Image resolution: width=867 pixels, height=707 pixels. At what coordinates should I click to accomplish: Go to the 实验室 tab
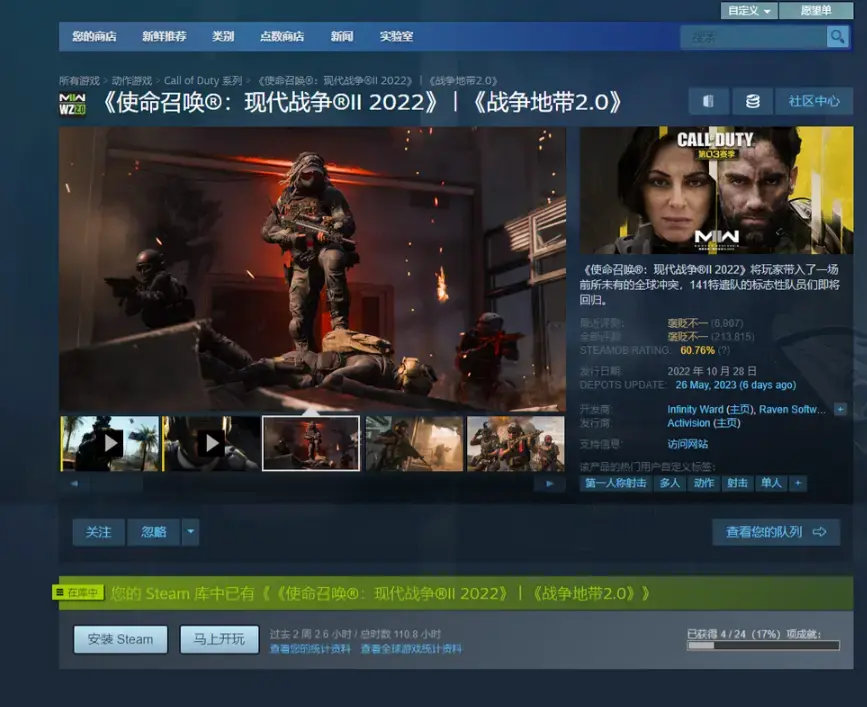(x=396, y=36)
